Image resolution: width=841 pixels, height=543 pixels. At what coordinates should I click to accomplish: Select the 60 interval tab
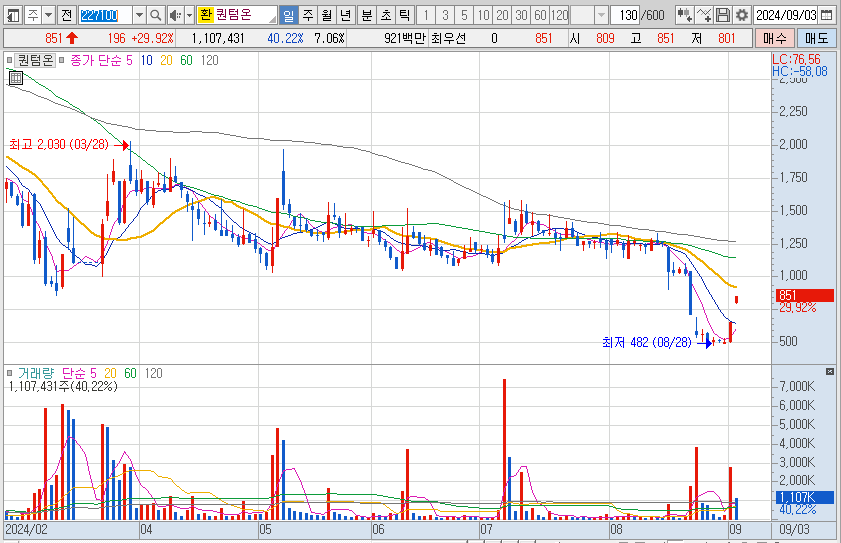[540, 15]
